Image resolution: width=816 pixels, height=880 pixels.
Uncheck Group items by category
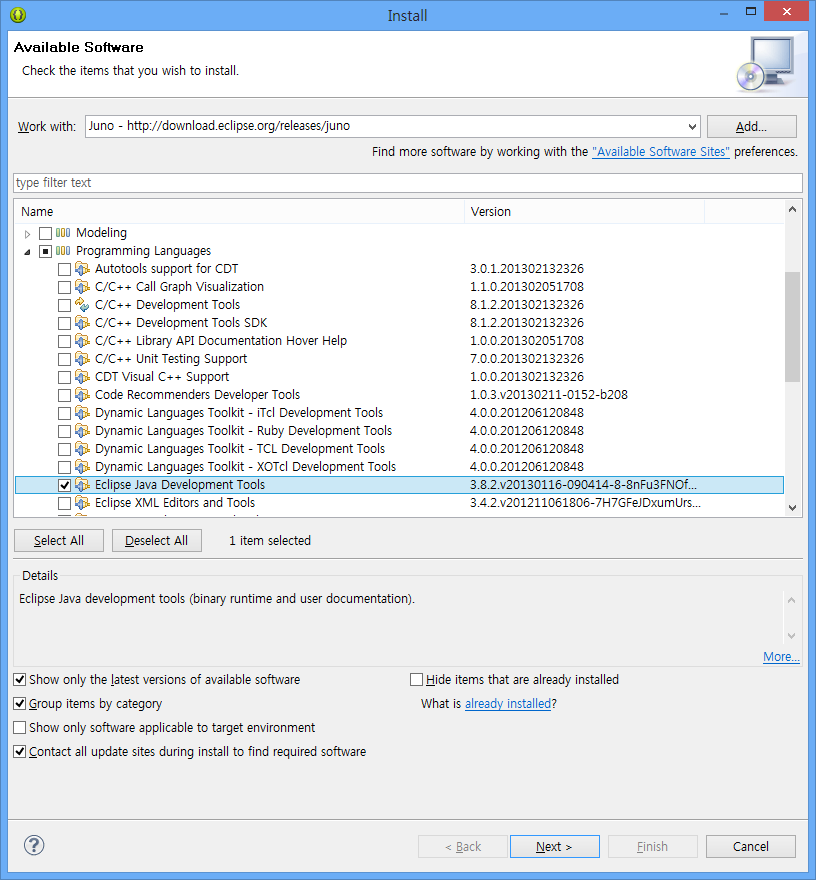[20, 704]
